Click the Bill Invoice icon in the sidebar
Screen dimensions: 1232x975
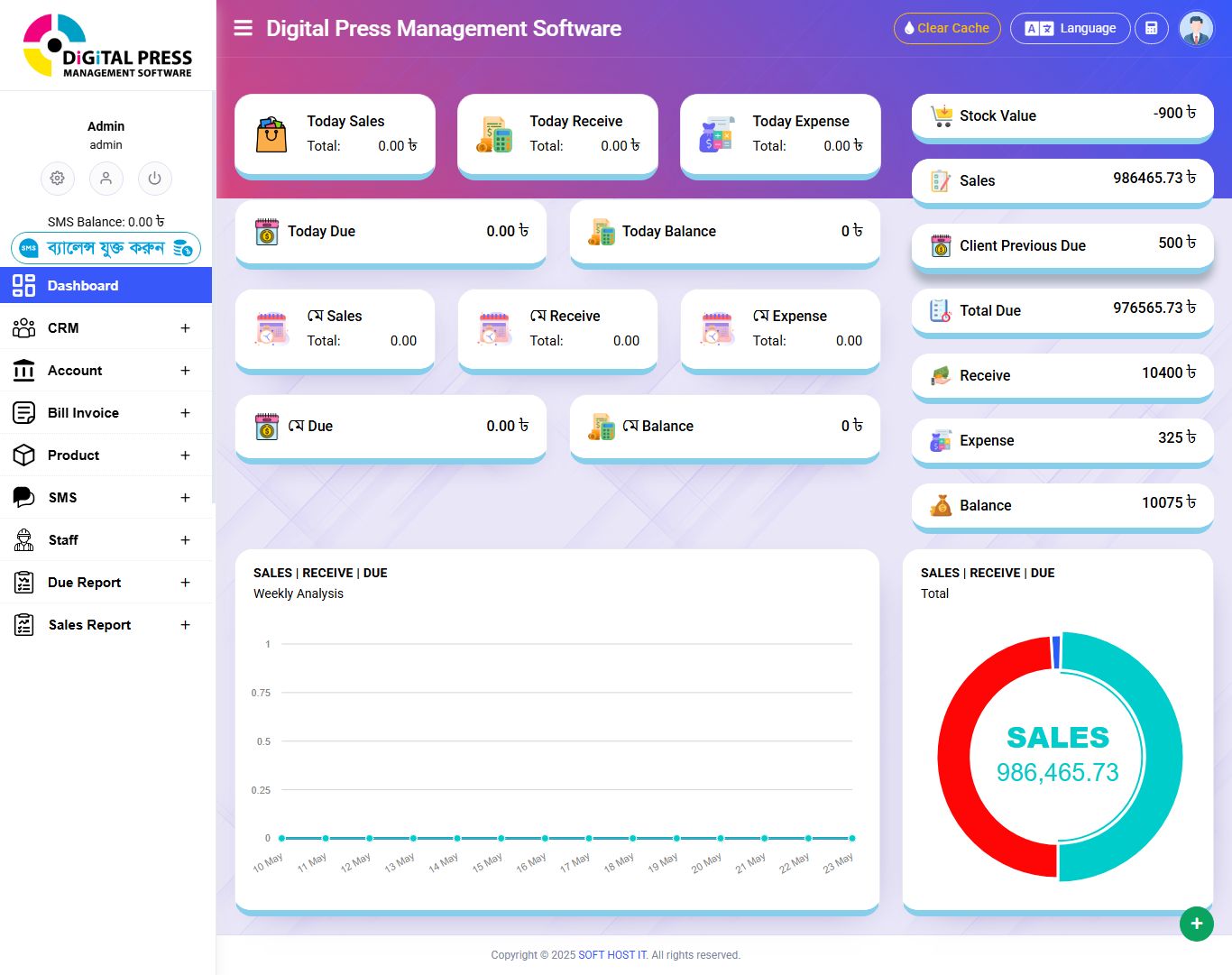tap(23, 412)
